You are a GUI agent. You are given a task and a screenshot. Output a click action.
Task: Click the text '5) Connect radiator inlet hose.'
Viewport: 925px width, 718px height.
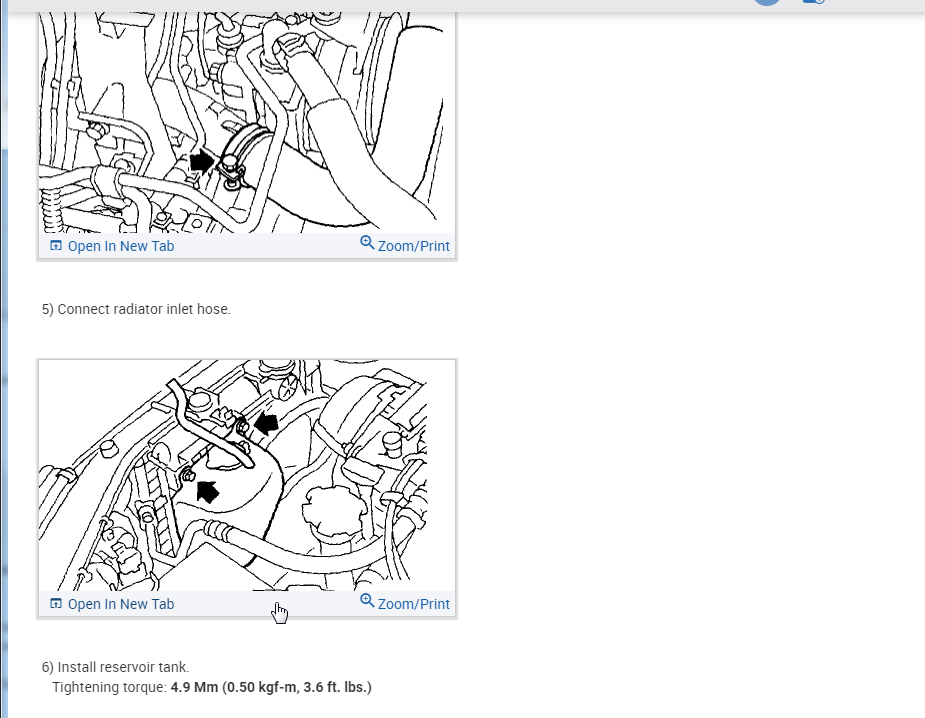136,309
